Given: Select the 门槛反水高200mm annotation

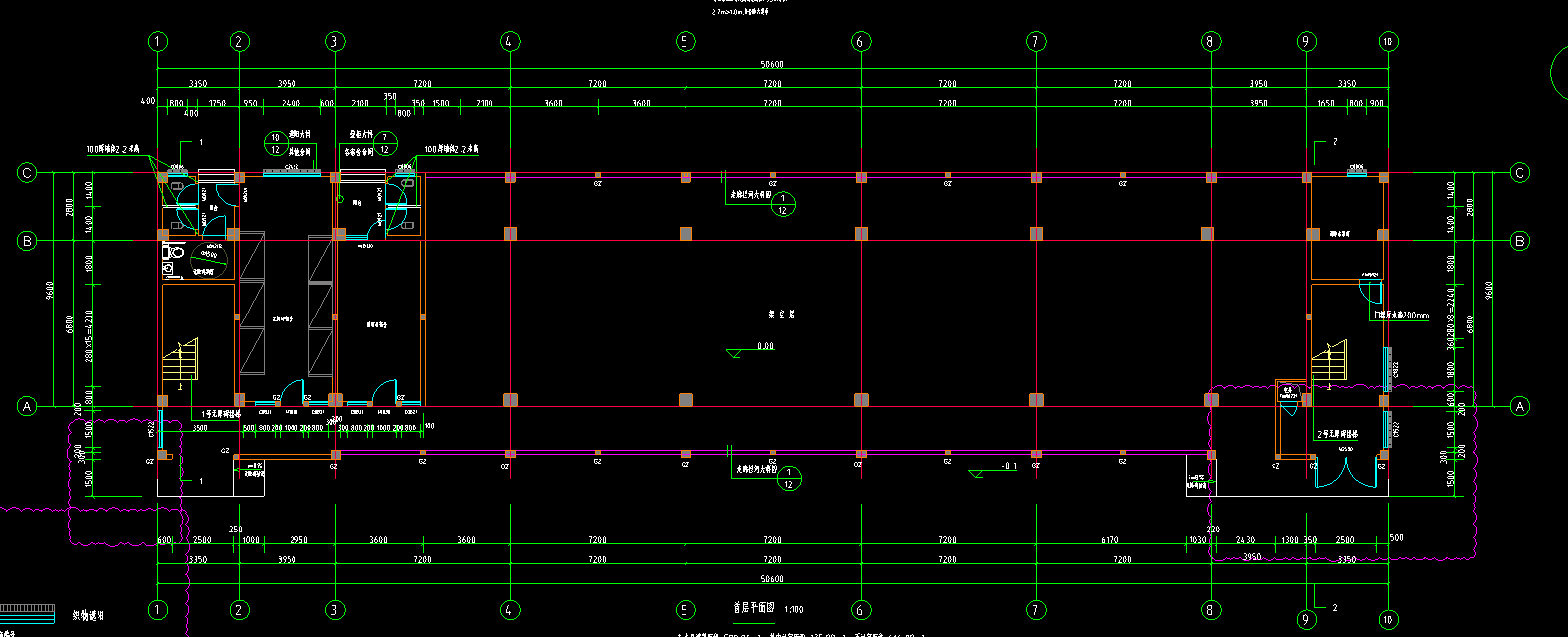Looking at the screenshot, I should click(1400, 316).
